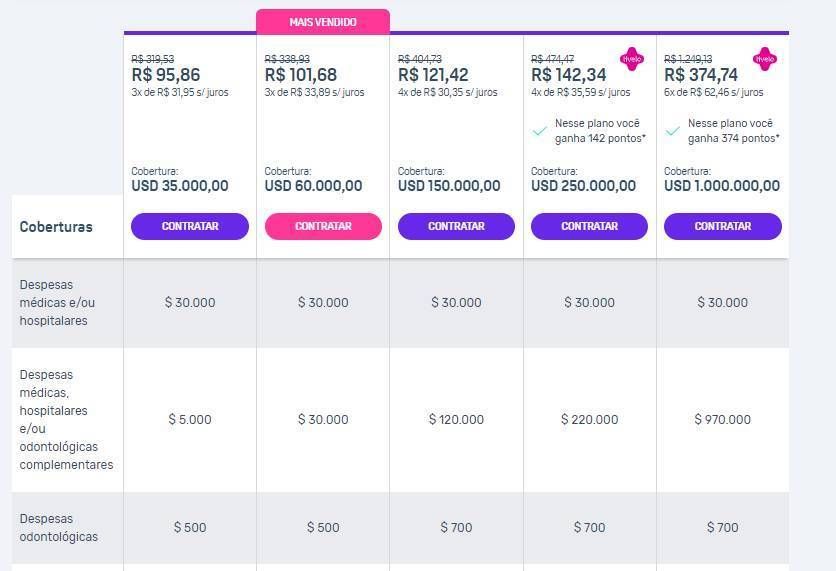
Task: Select Despesas médicas e/ou hospitalares row label
Action: pos(57,303)
